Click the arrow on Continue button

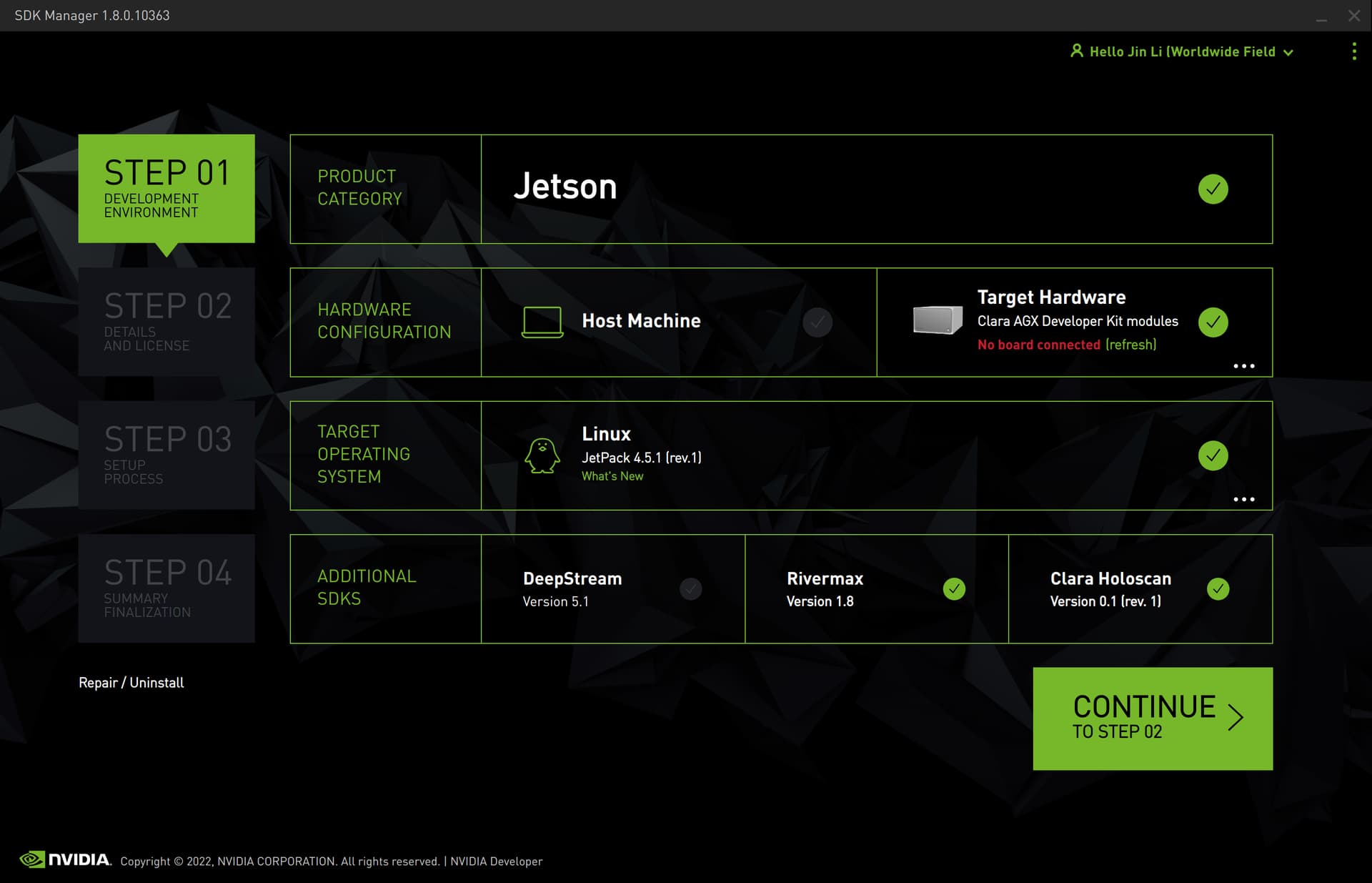(x=1236, y=716)
